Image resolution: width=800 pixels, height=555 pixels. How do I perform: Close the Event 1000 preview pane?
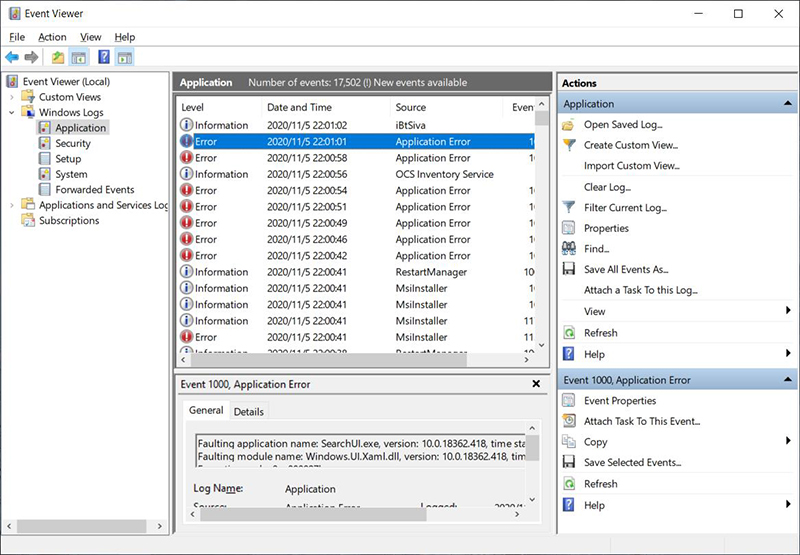pyautogui.click(x=535, y=384)
